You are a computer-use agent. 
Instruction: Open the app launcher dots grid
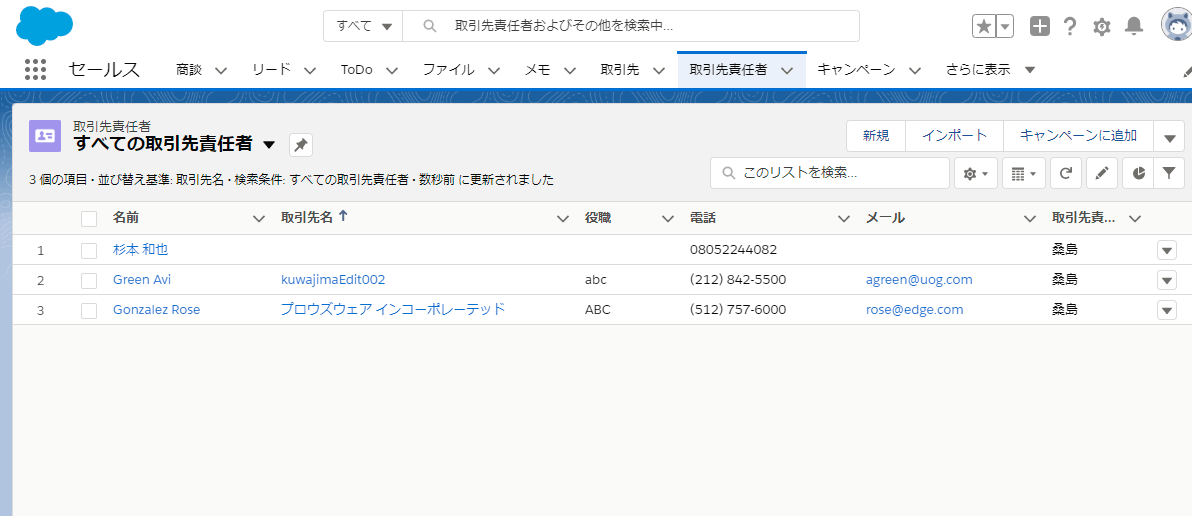point(36,69)
